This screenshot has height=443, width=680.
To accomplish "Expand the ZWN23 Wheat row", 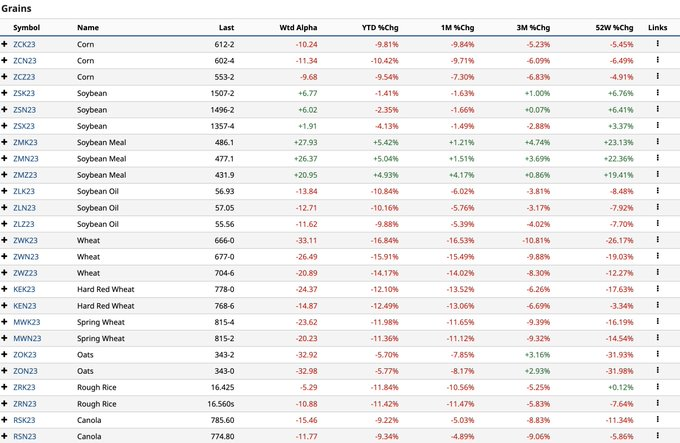I will pos(5,256).
